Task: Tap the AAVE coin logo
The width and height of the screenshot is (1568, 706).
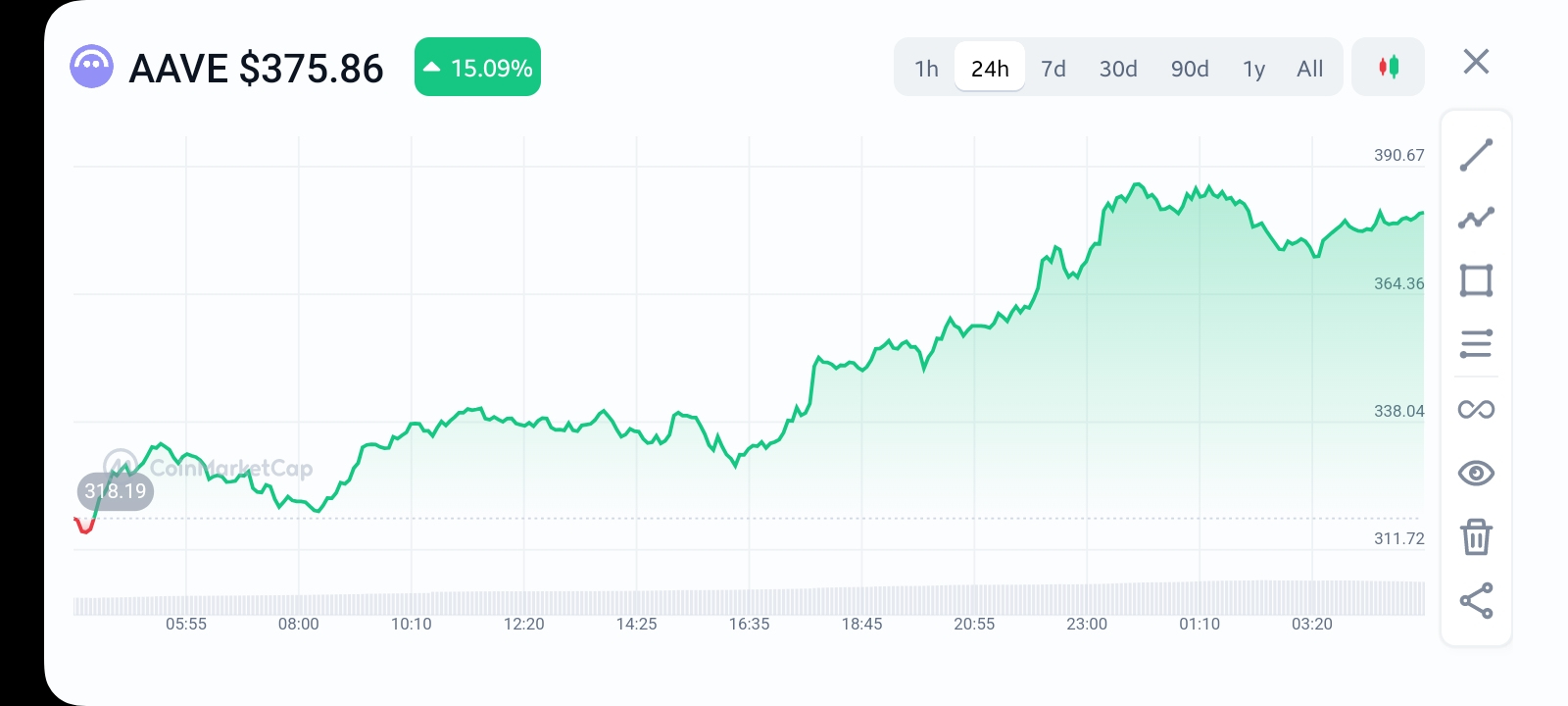Action: 91,67
